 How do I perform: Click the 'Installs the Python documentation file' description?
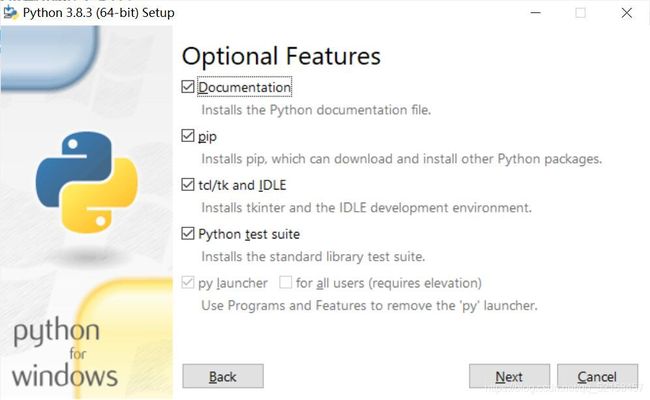(x=316, y=110)
